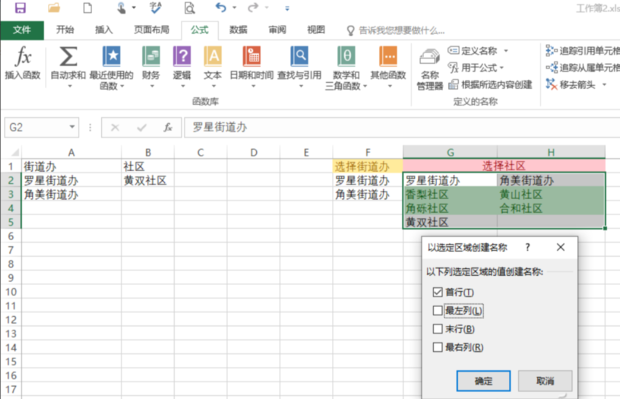
Task: Click the touch/mouse mode icon
Action: tap(121, 8)
